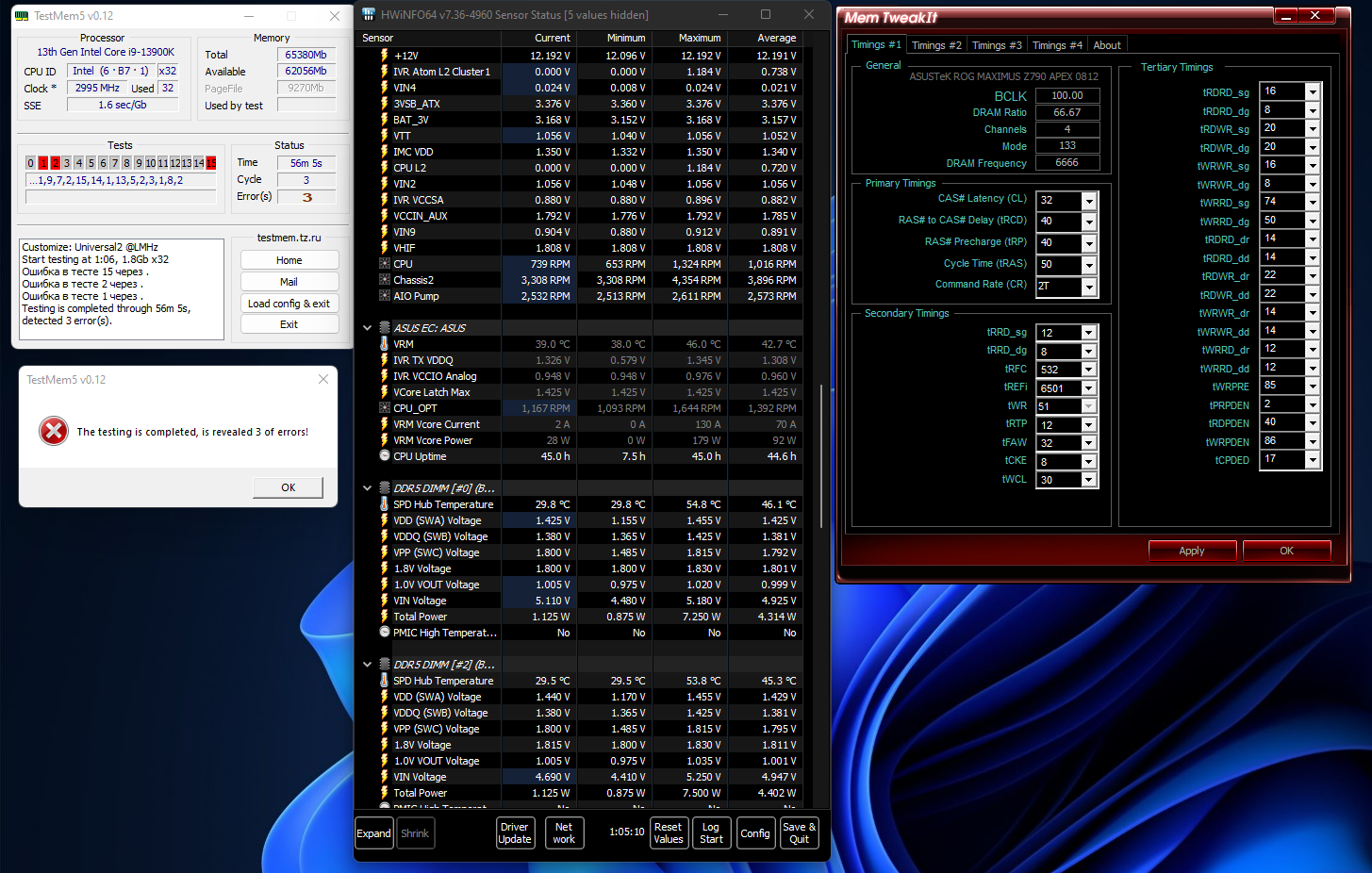Open the tFAW dropdown
This screenshot has width=1372, height=873.
pyautogui.click(x=1089, y=443)
